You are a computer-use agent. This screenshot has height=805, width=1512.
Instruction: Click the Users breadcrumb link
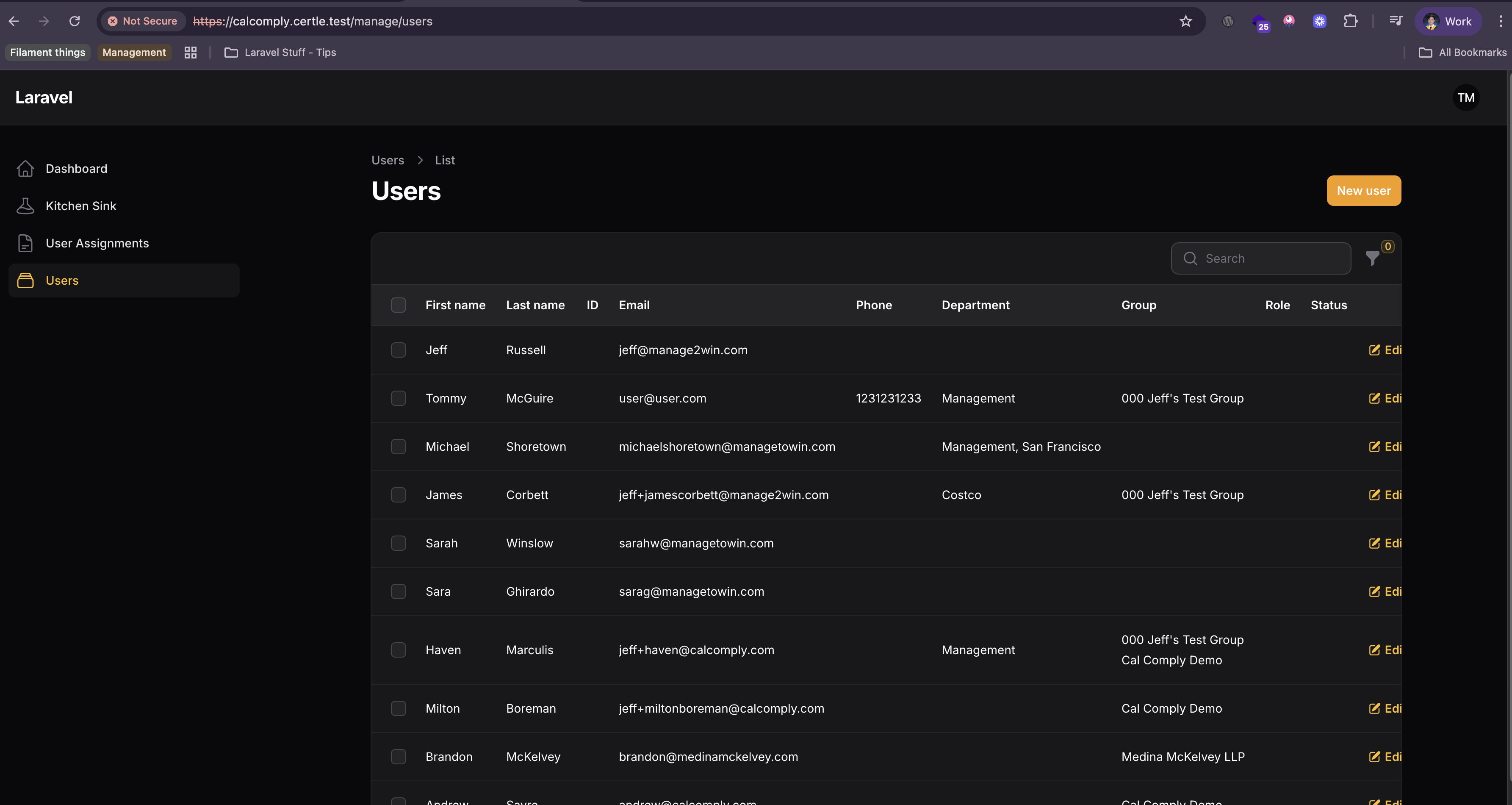coord(388,160)
